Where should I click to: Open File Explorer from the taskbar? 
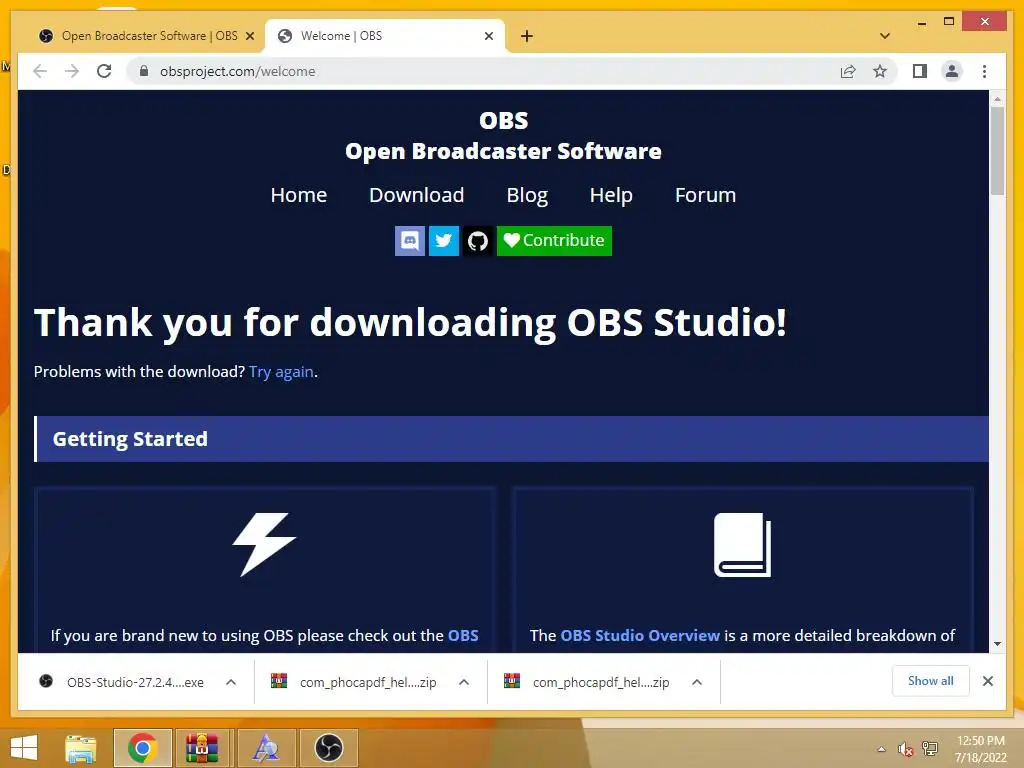pyautogui.click(x=80, y=748)
